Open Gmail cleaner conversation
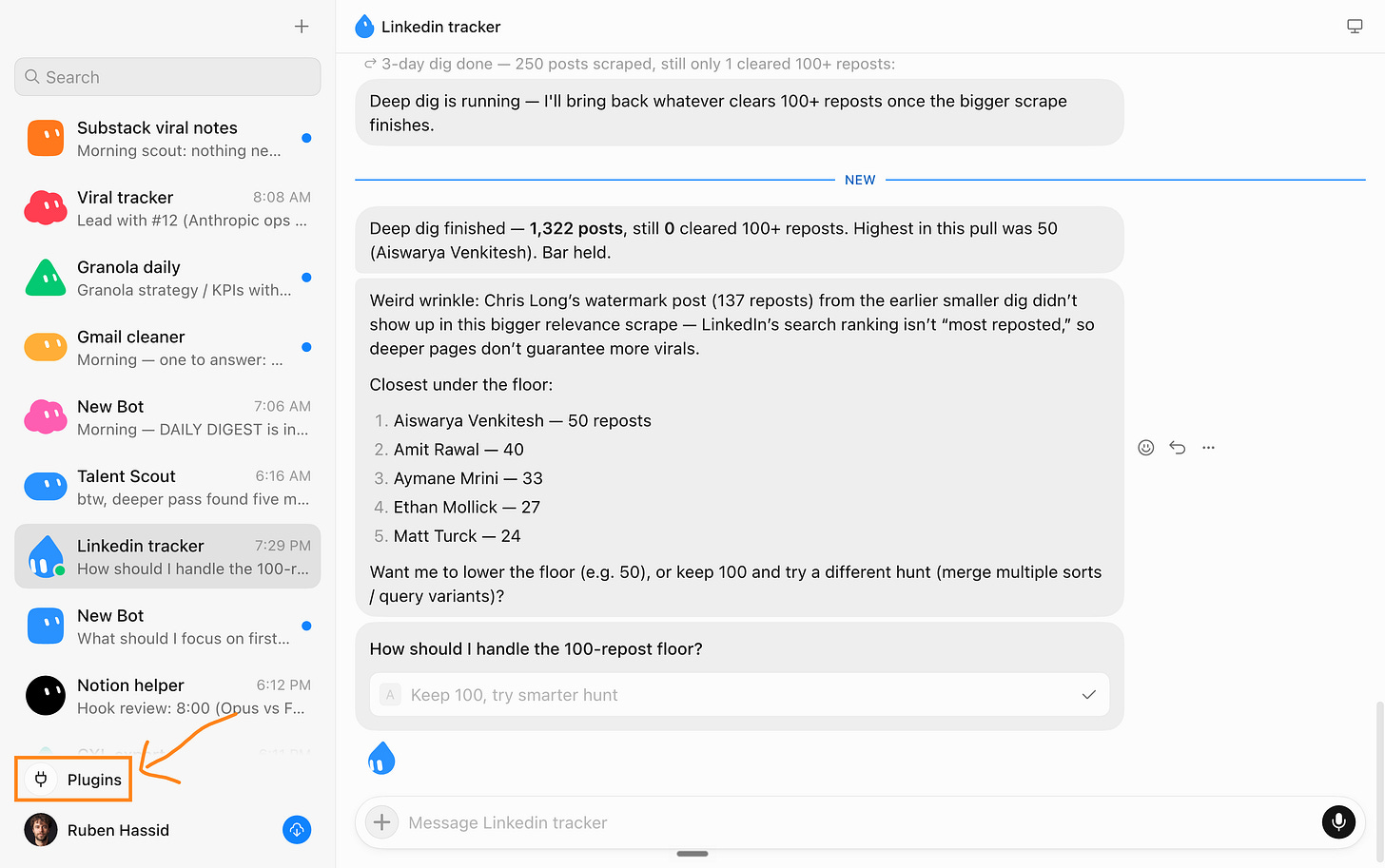1385x868 pixels. coord(167,347)
